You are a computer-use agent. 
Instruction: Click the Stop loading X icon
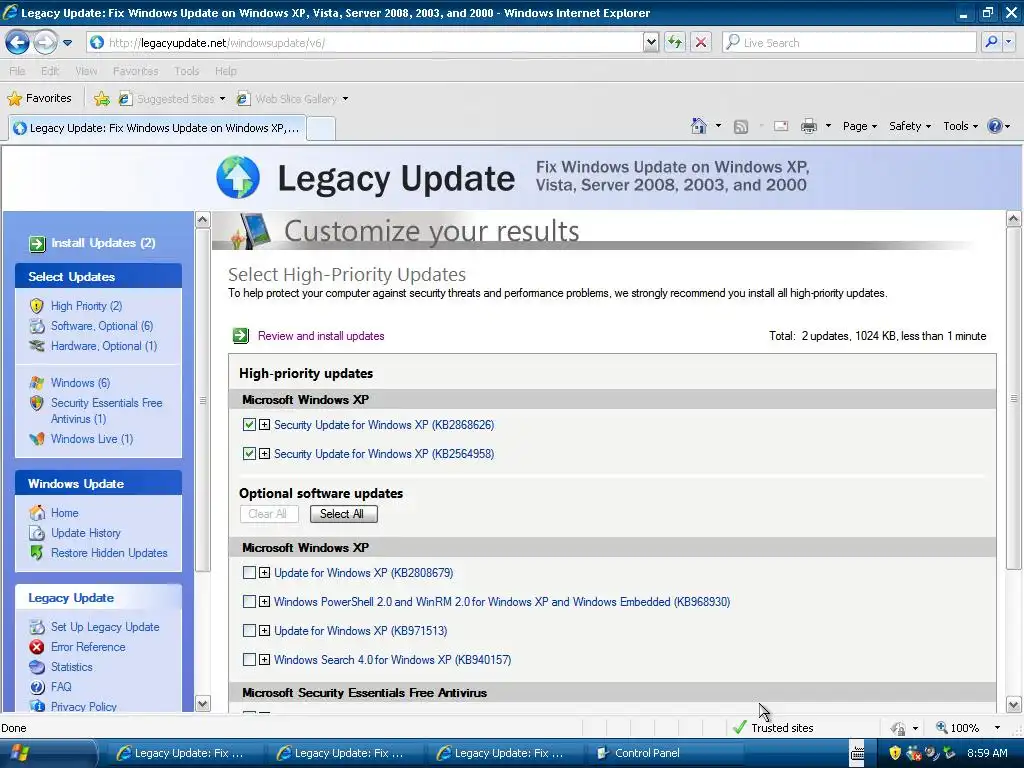tap(701, 42)
